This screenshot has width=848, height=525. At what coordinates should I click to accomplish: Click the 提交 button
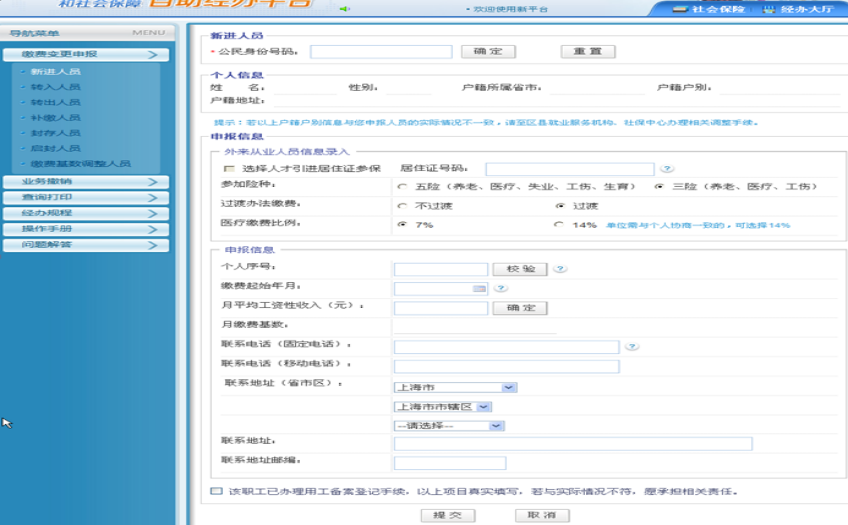[448, 515]
